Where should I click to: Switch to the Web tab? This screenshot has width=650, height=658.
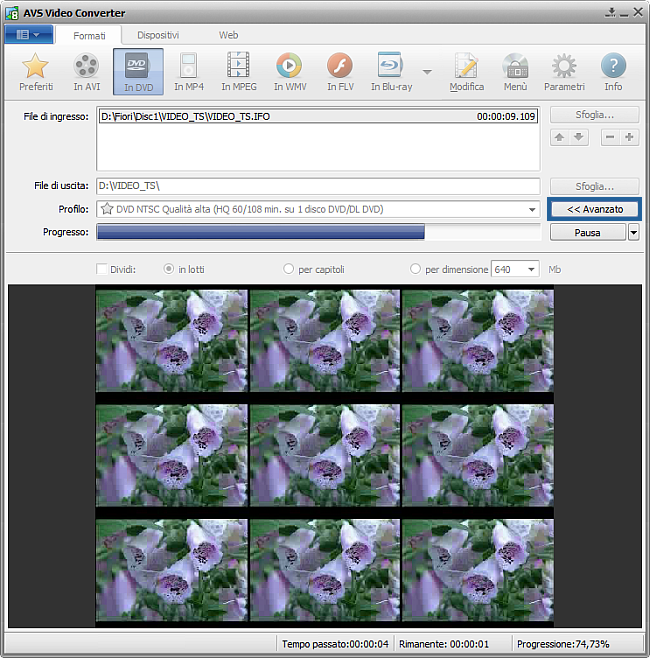(228, 35)
